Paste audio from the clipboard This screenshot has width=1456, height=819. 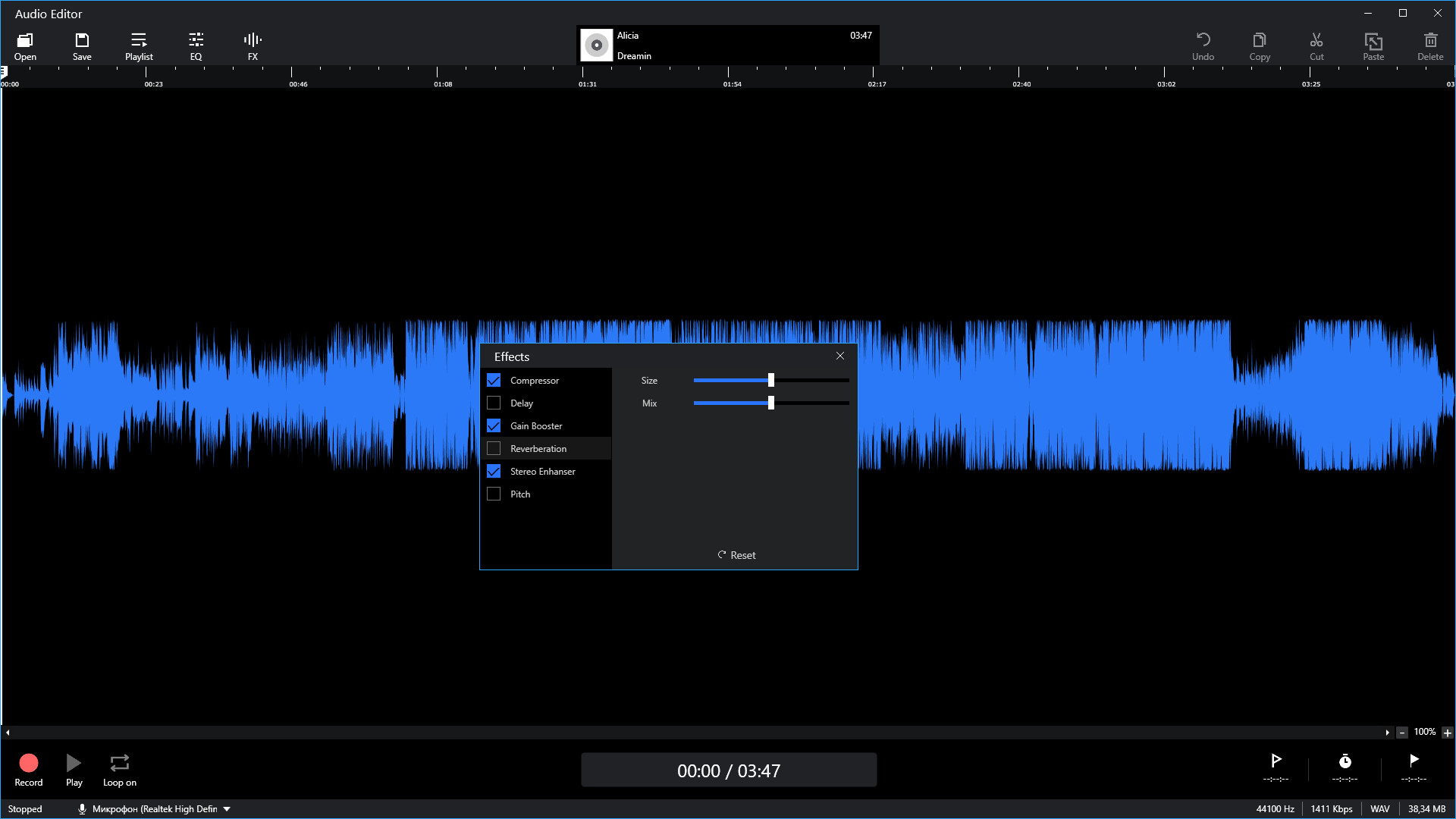(1373, 45)
